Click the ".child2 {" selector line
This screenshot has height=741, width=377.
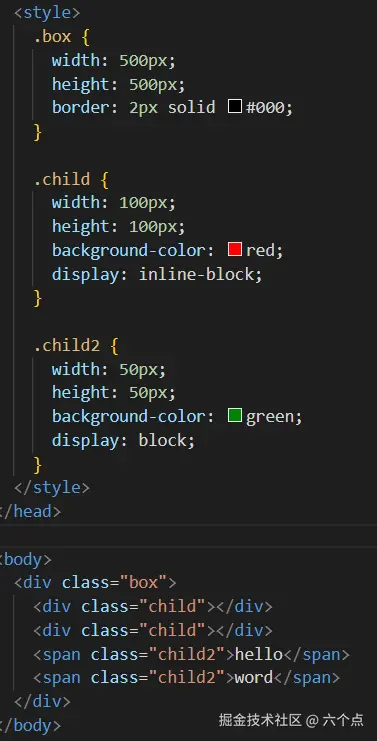point(76,345)
